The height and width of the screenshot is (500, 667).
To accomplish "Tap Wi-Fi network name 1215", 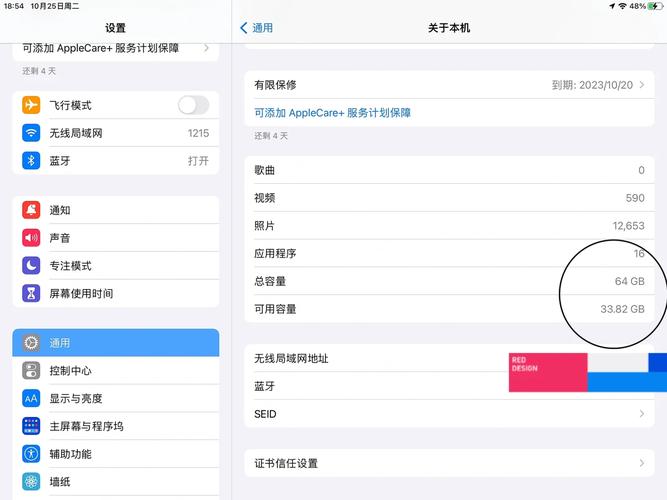I will coord(198,133).
